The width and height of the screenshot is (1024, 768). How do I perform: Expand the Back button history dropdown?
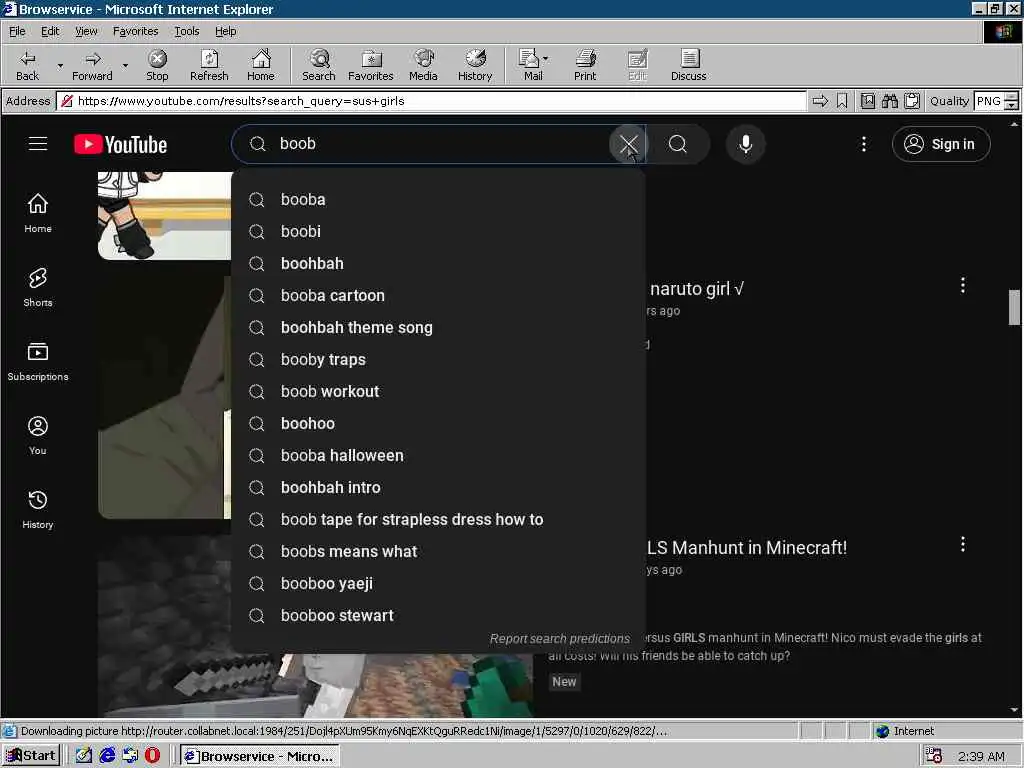60,65
